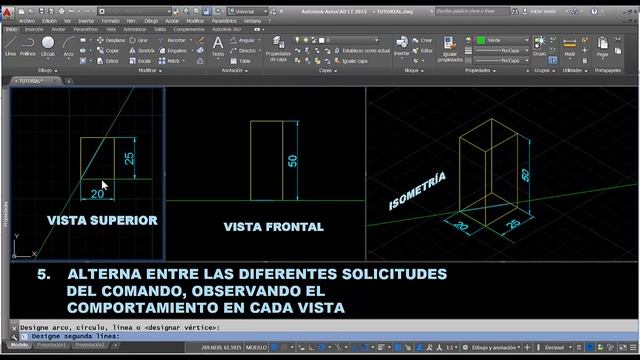Viewport: 640px width, 360px height.
Task: Open the Acotar menu
Action: coord(172,21)
